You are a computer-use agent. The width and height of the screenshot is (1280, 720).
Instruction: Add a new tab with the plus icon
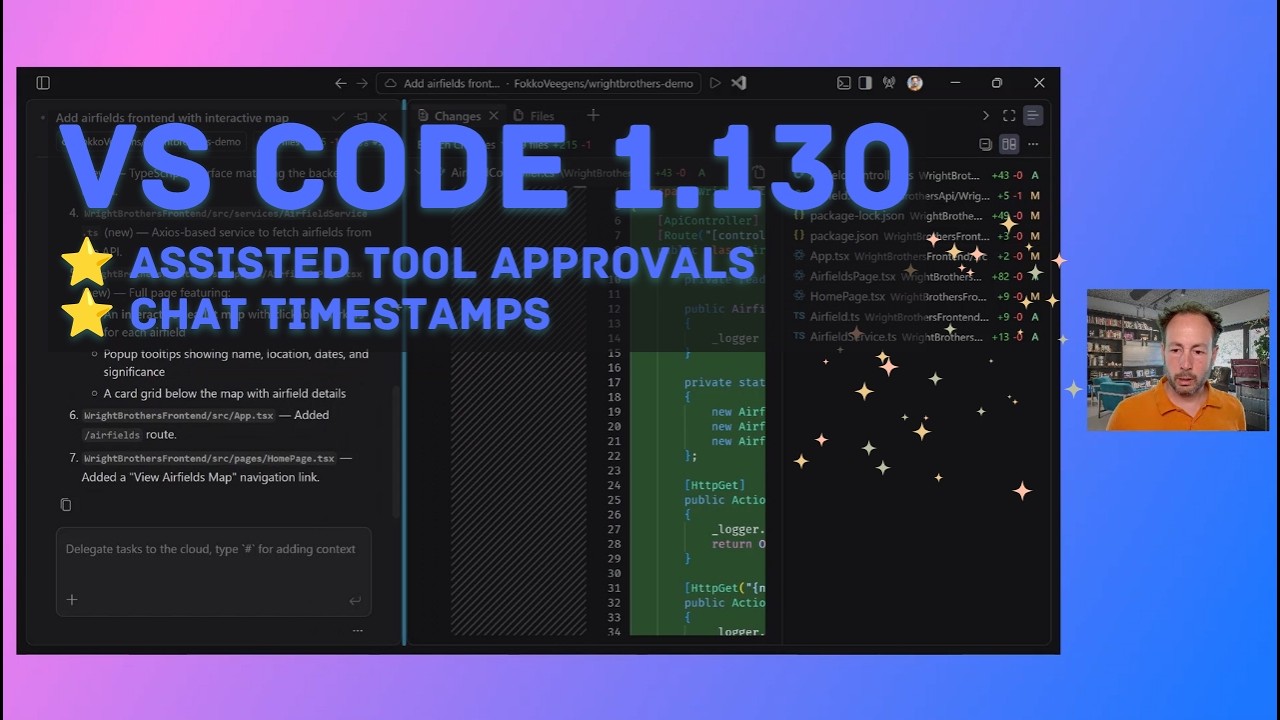tap(593, 116)
